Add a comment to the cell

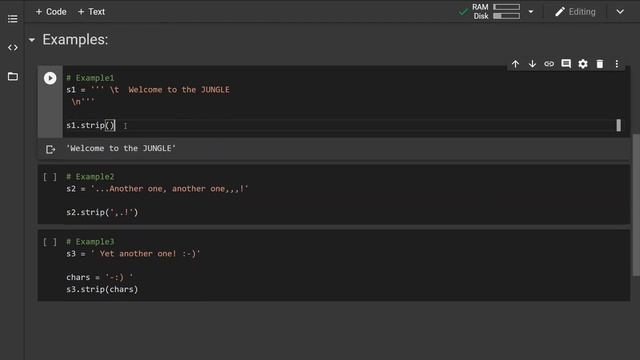(566, 64)
